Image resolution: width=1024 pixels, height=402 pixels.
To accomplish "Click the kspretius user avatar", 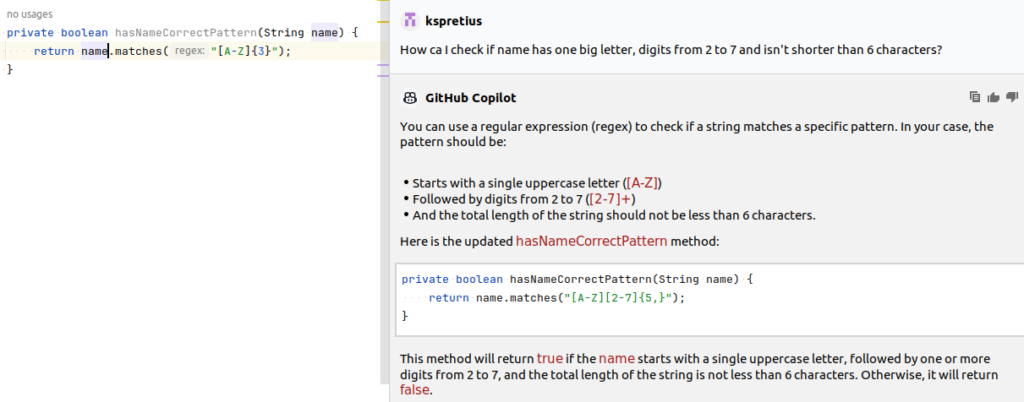I will tap(409, 21).
